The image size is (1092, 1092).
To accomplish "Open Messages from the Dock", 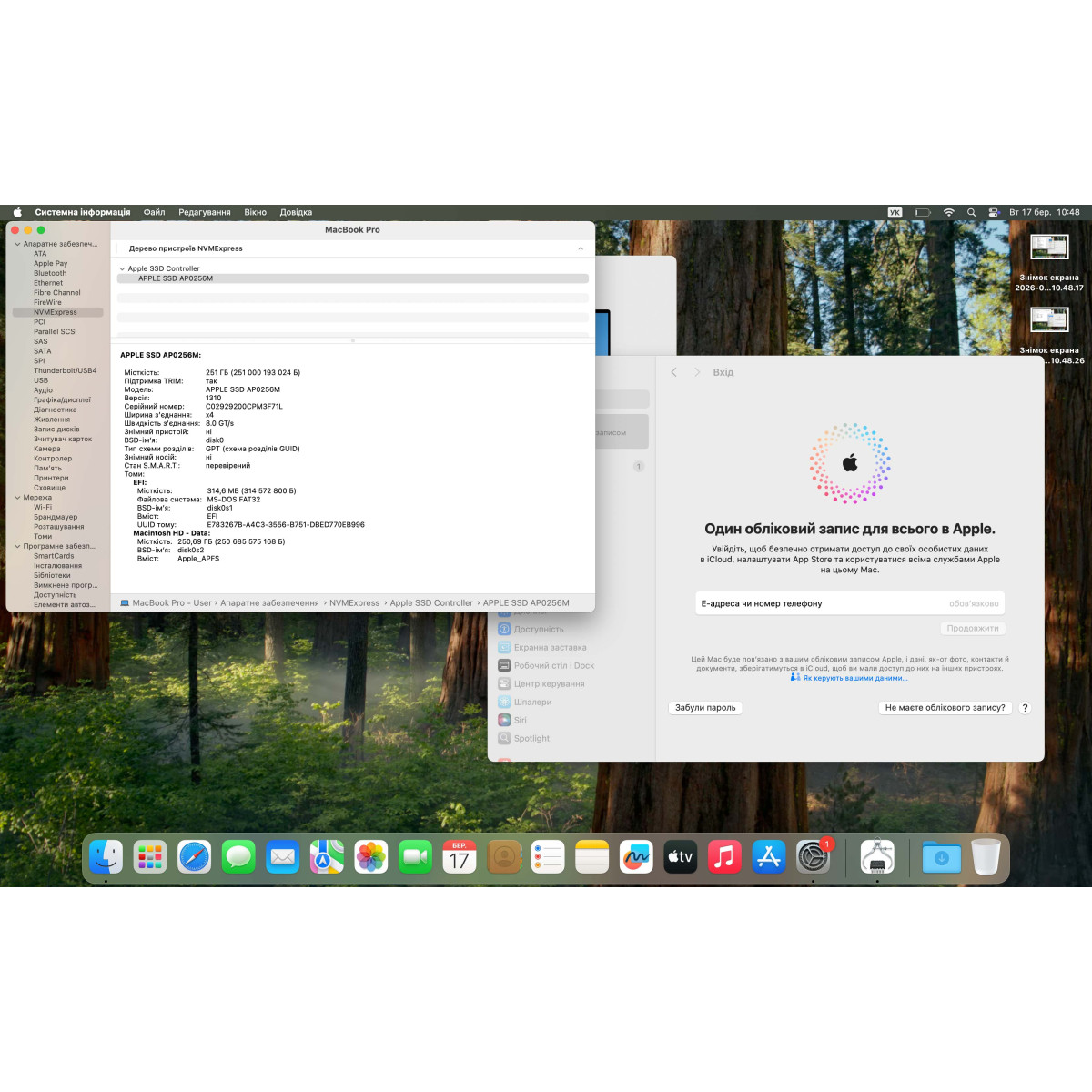I will click(238, 856).
